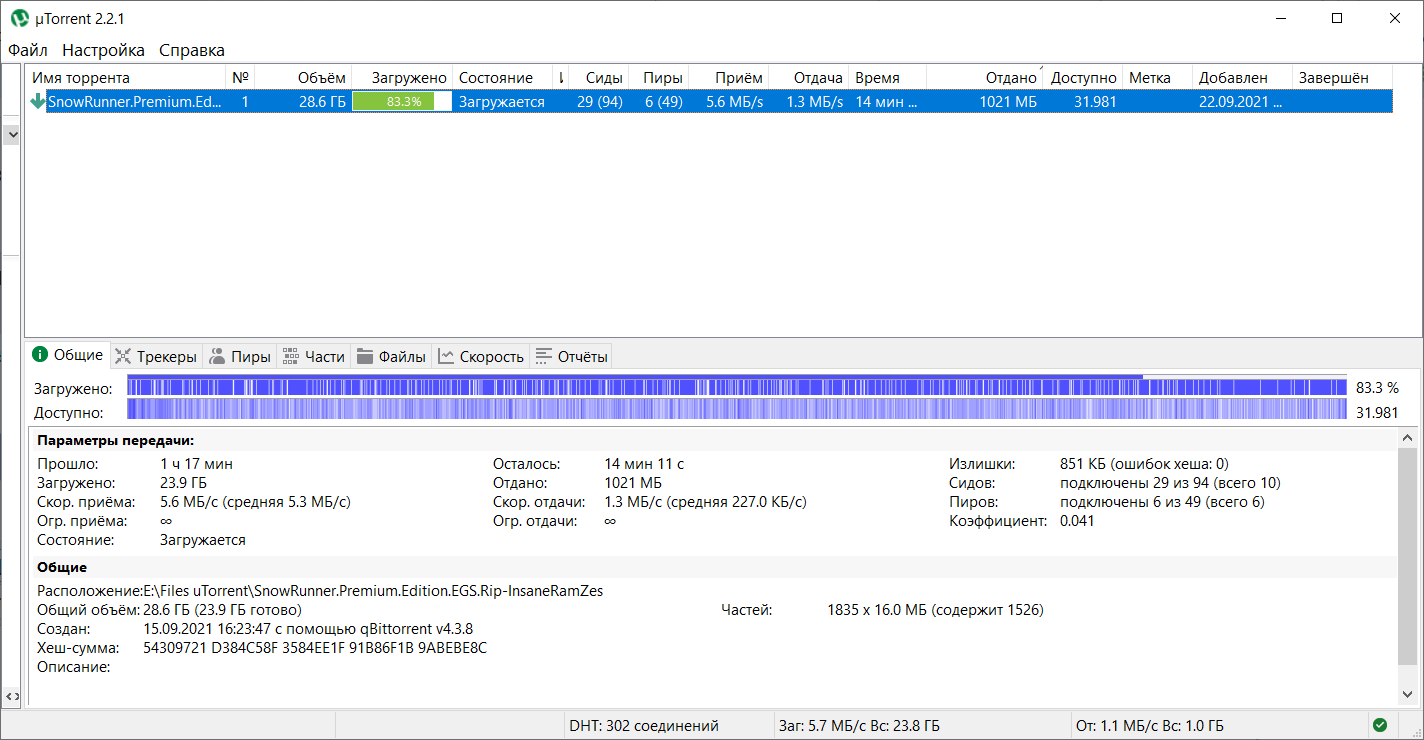This screenshot has height=740, width=1424.
Task: Sort by the Доступно column header
Action: click(1083, 78)
